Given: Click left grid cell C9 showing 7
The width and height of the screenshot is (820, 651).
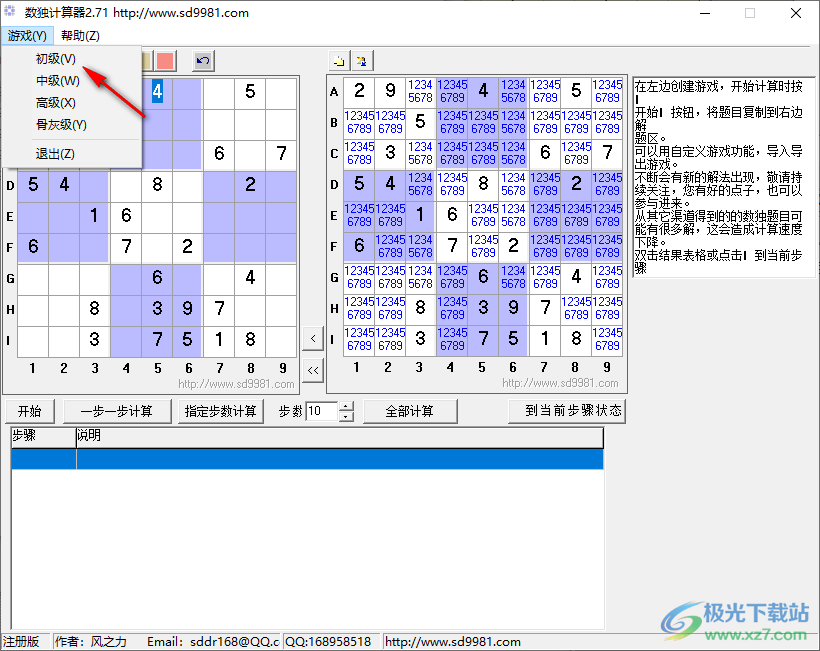Looking at the screenshot, I should point(281,154).
